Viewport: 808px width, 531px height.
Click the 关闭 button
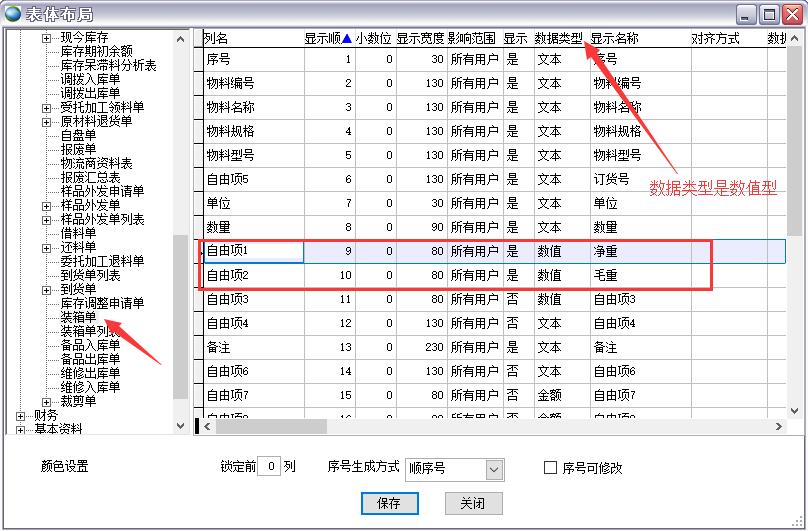point(472,504)
